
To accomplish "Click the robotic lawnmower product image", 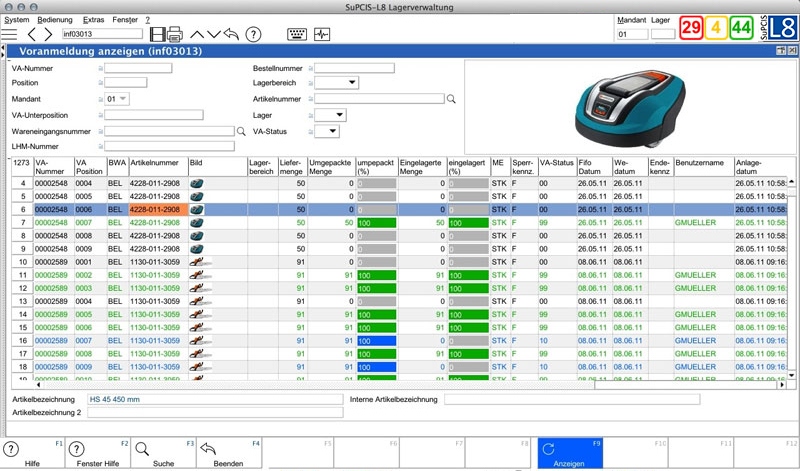I will click(630, 108).
